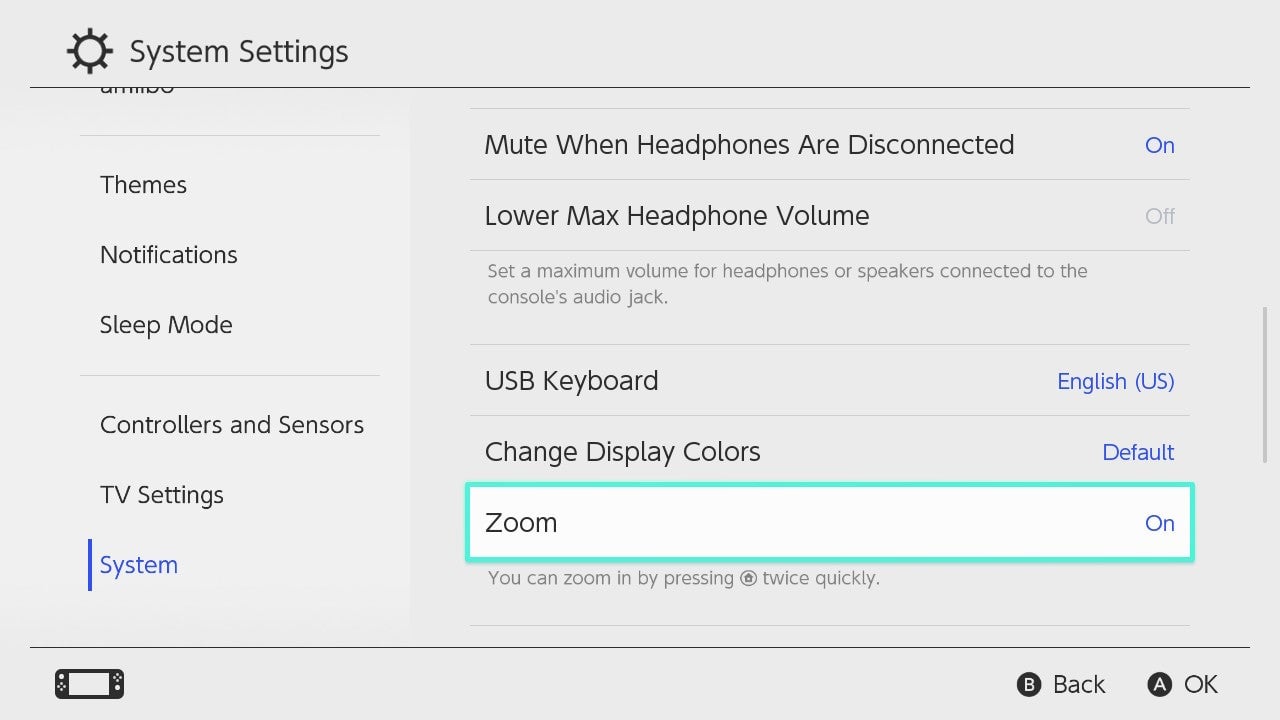Viewport: 1280px width, 720px height.
Task: Select TV Settings in sidebar
Action: 162,495
